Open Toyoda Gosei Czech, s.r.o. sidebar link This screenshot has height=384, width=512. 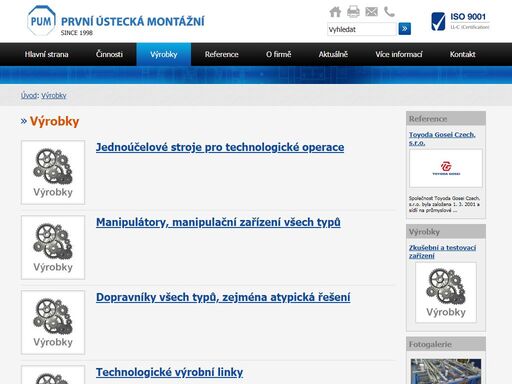[x=442, y=139]
